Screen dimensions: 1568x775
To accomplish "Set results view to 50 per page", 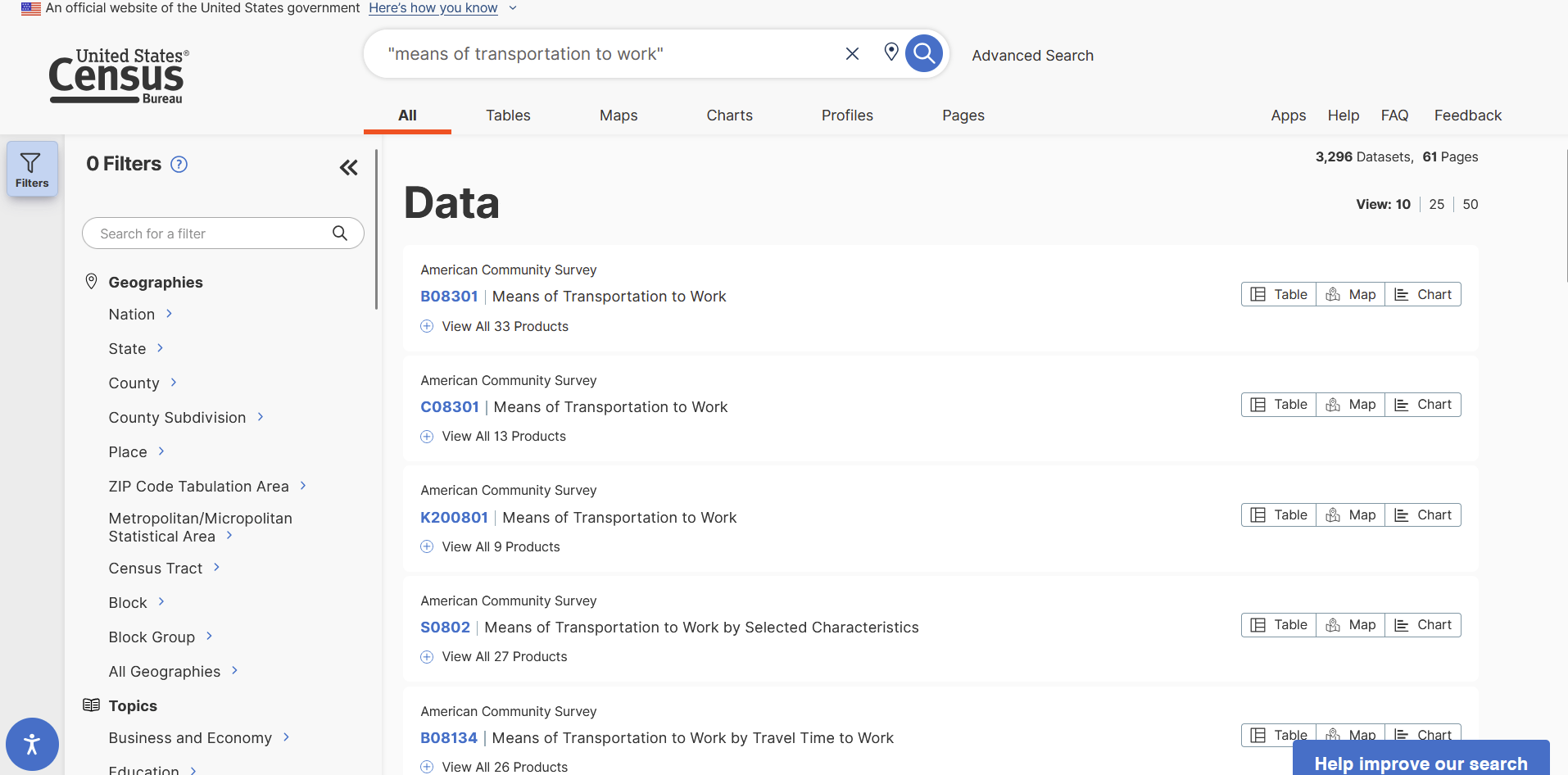I will (x=1471, y=205).
